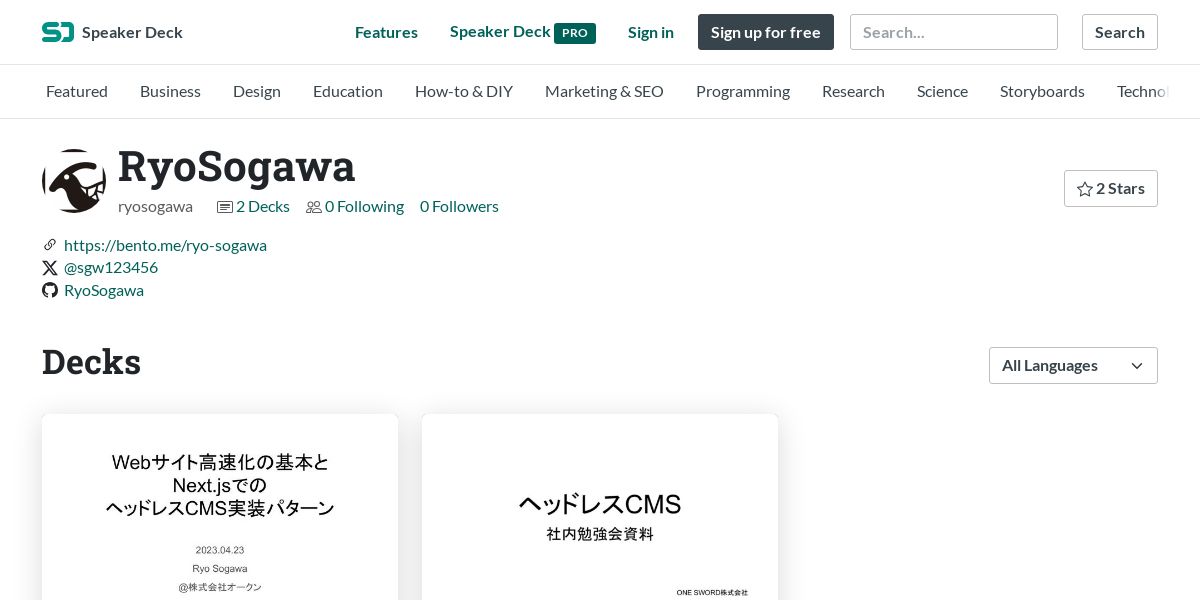Click the link chain icon beside bento.me URL

pyautogui.click(x=49, y=245)
